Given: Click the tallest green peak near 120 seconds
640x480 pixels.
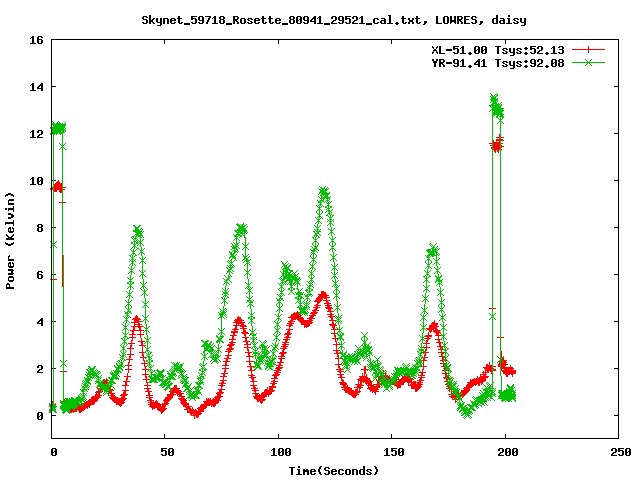Looking at the screenshot, I should click(324, 192).
